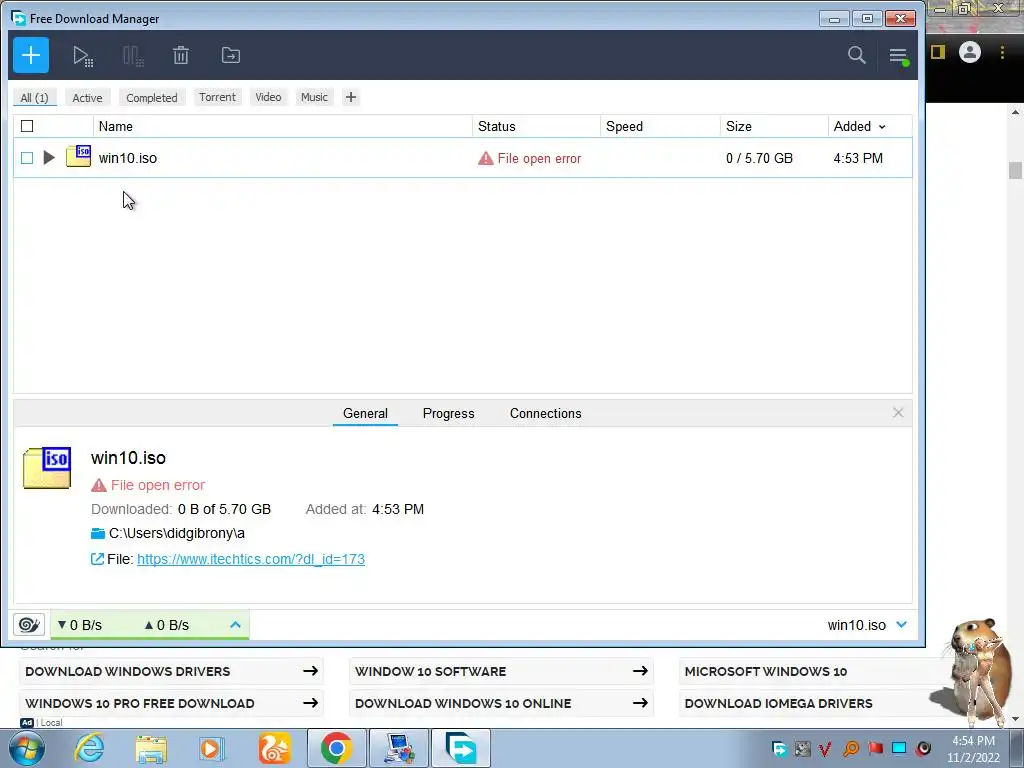Image resolution: width=1024 pixels, height=768 pixels.
Task: Tick the checkbox for win10.iso row
Action: click(x=27, y=158)
